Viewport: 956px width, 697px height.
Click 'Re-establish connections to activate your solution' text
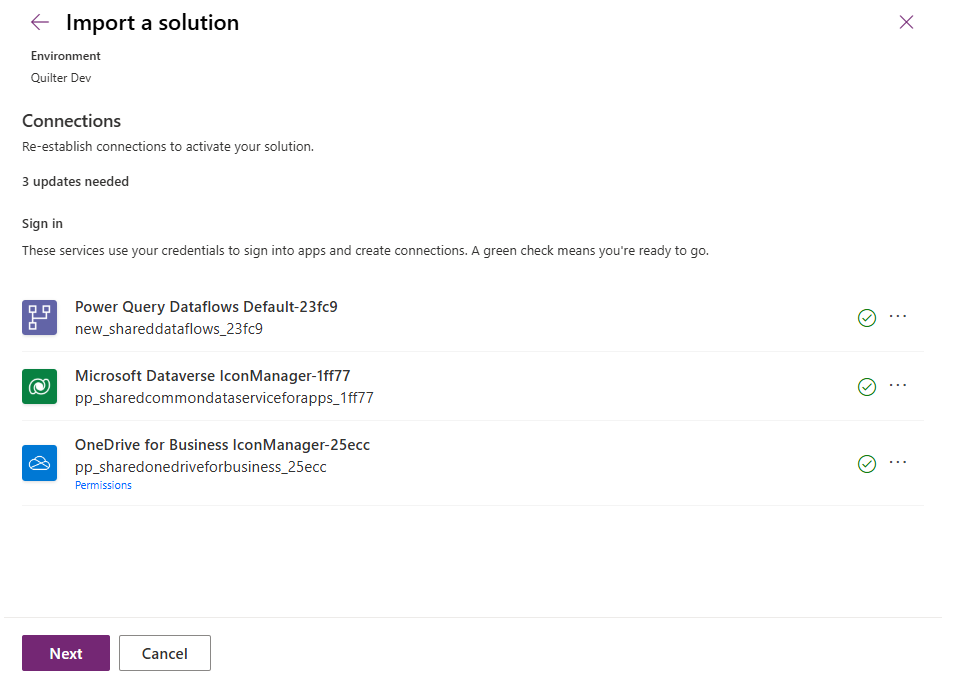click(x=168, y=147)
